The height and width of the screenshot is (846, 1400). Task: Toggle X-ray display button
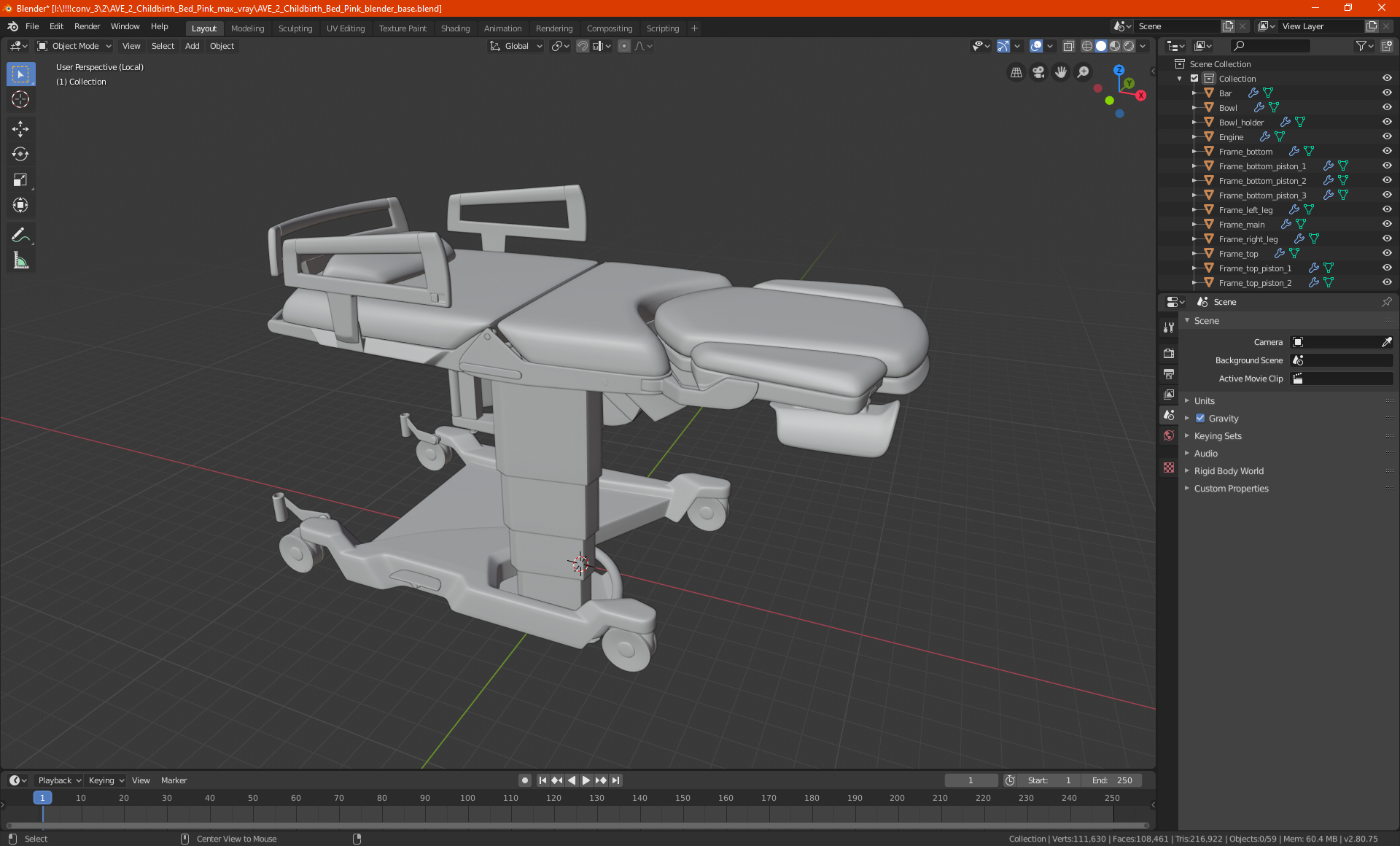coord(1068,46)
